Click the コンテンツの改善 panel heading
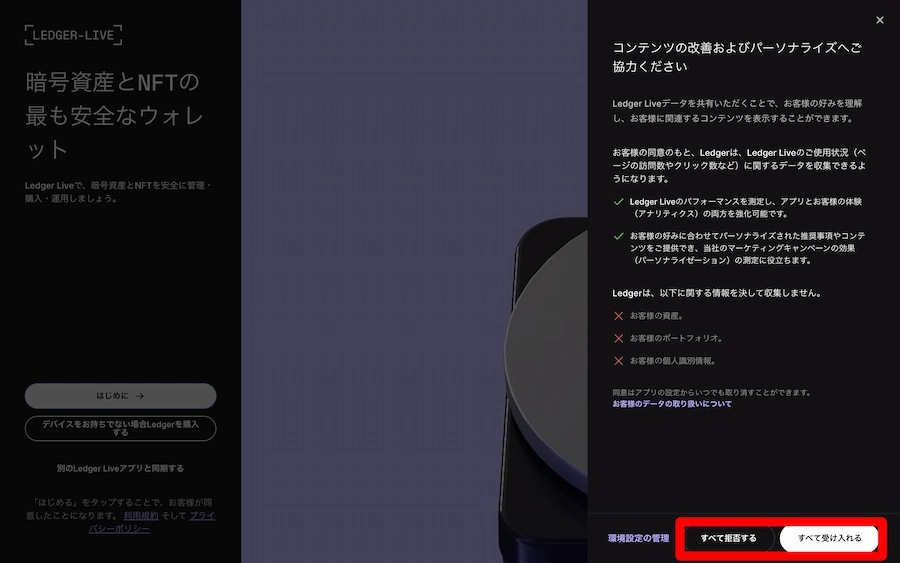Image resolution: width=900 pixels, height=563 pixels. point(735,57)
